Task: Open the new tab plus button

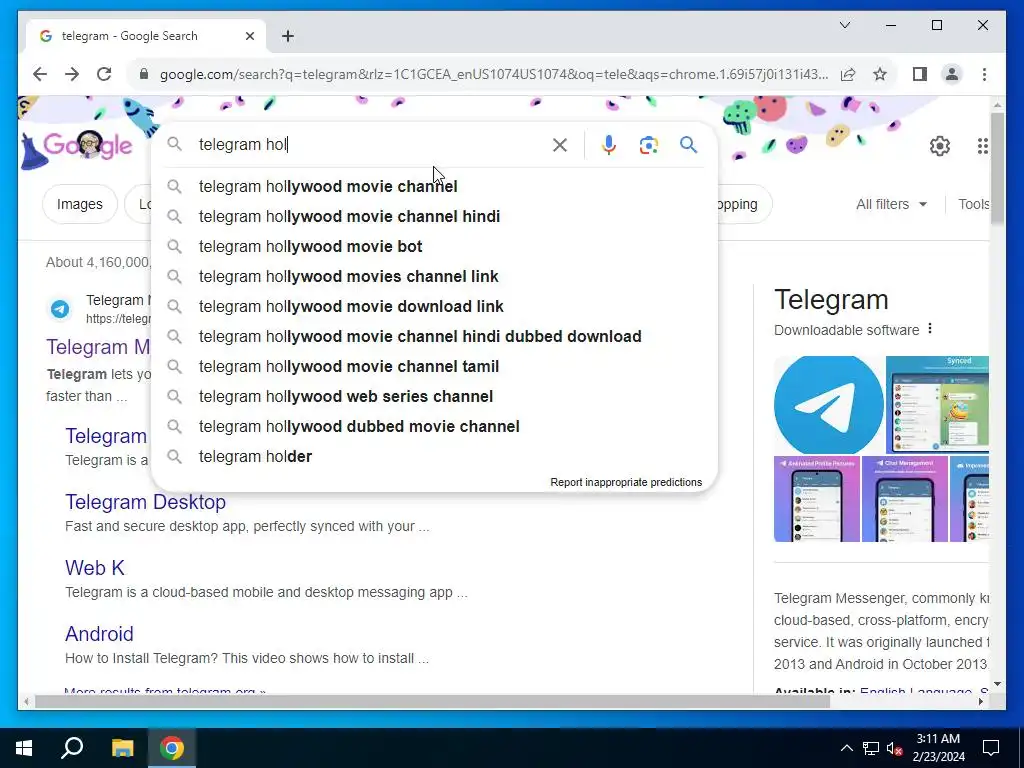Action: click(287, 36)
